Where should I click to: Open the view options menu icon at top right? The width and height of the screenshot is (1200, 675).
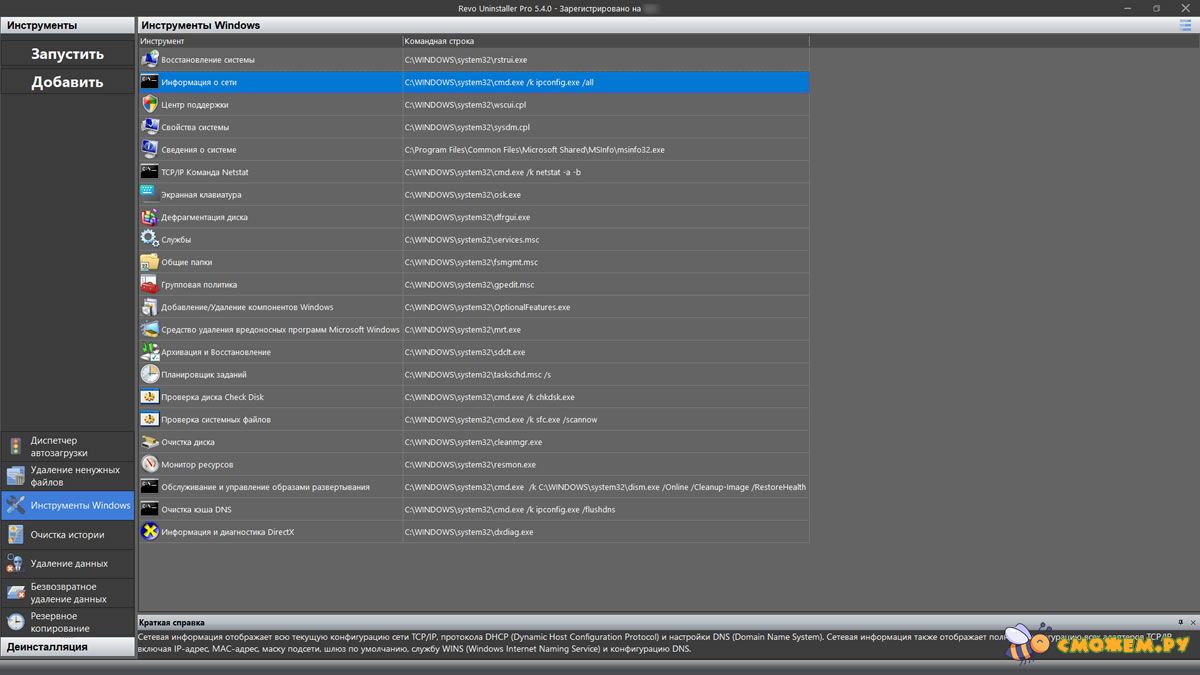(1185, 25)
